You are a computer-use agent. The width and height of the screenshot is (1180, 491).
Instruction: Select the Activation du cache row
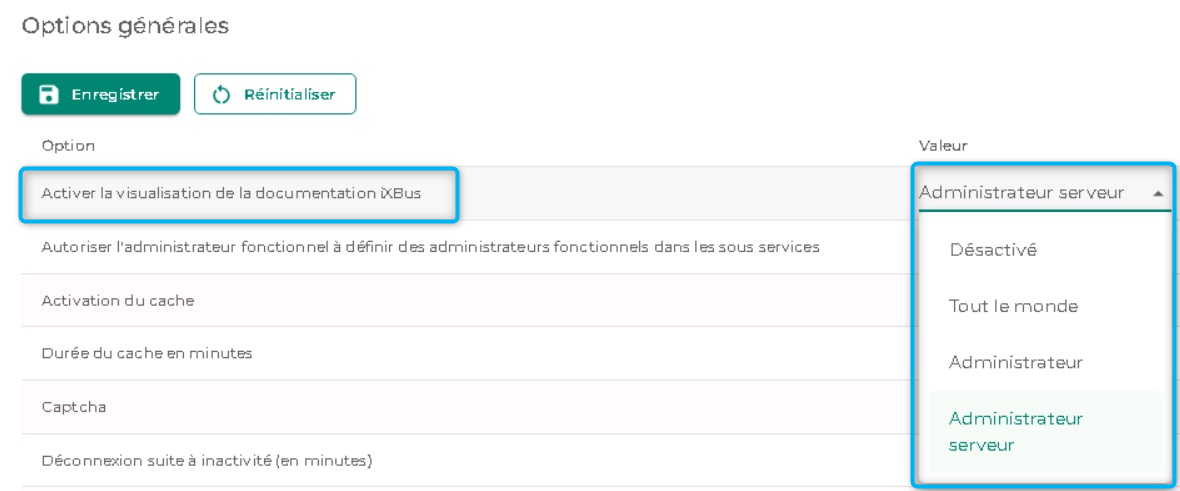[118, 301]
